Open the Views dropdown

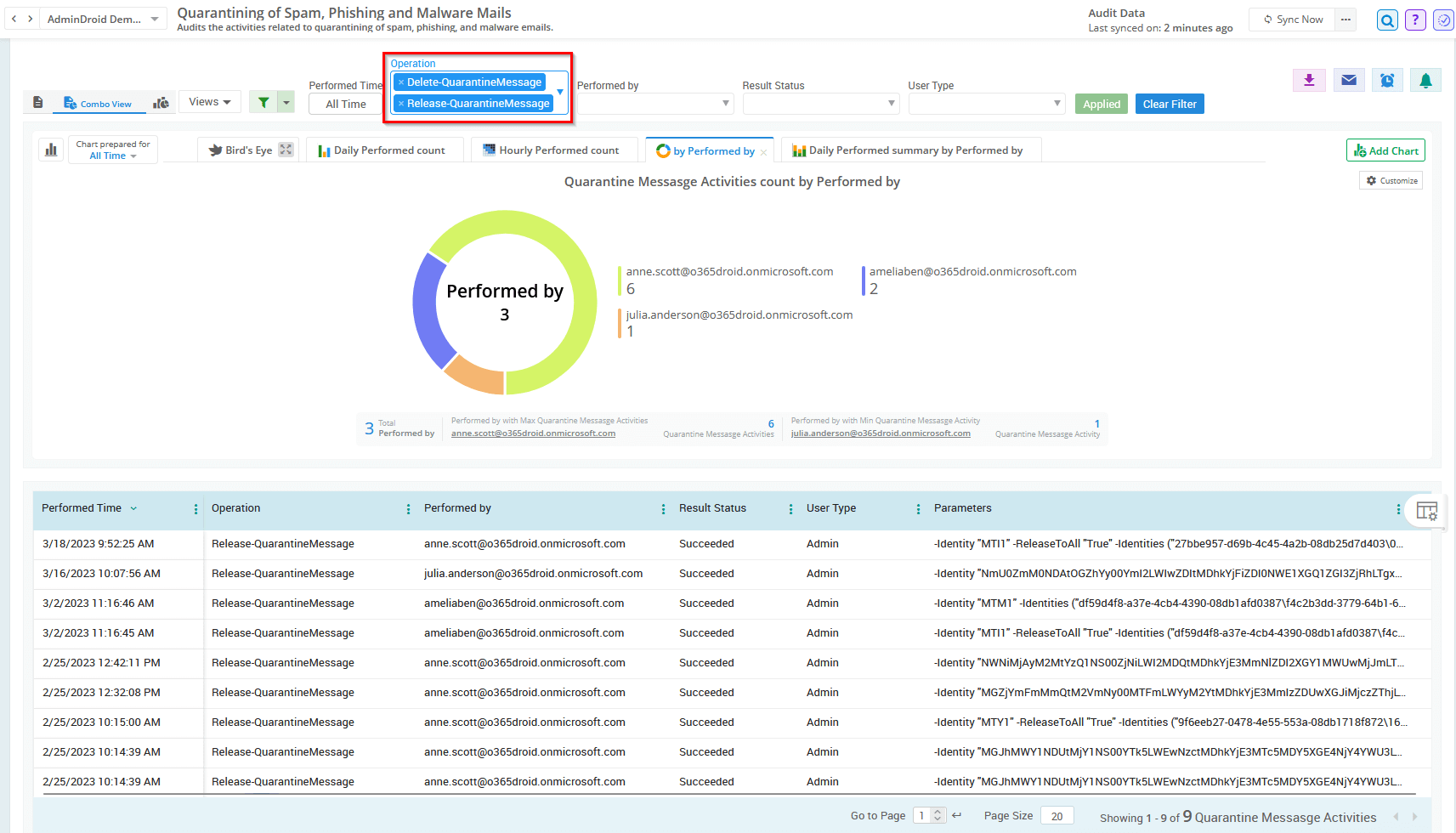[210, 102]
